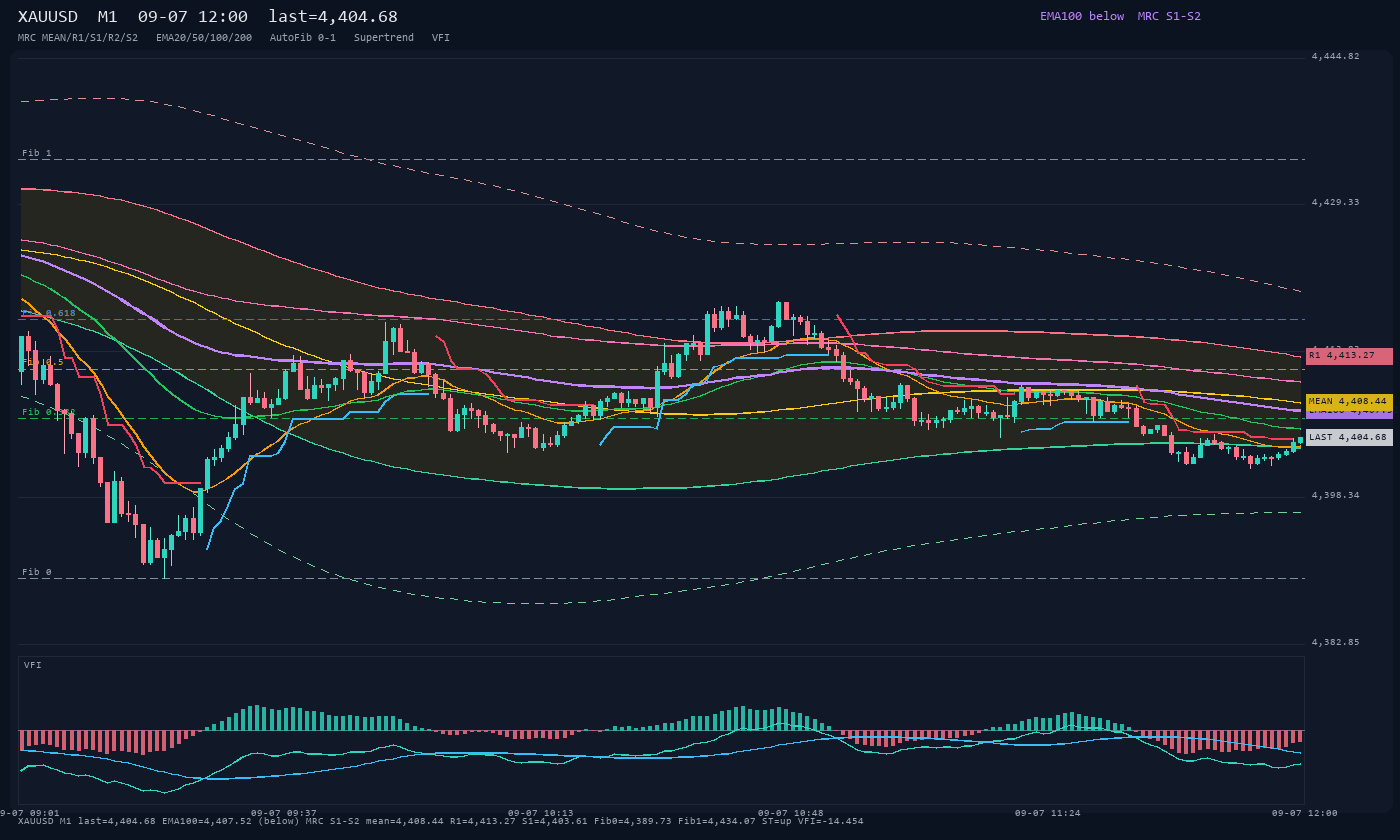This screenshot has height=840, width=1400.
Task: Click the '09-07 09:37' time axis label
Action: (284, 813)
